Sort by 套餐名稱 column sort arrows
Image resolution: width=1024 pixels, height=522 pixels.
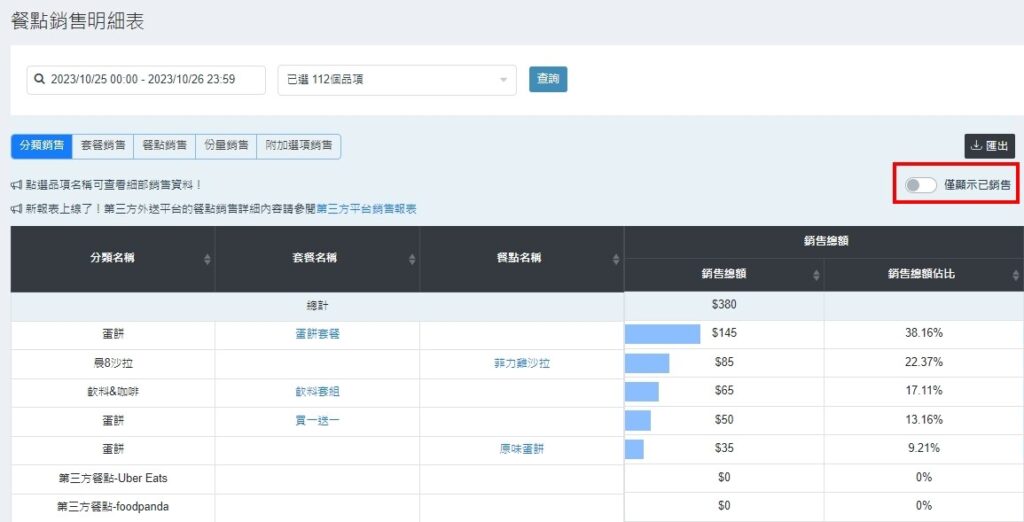(412, 259)
